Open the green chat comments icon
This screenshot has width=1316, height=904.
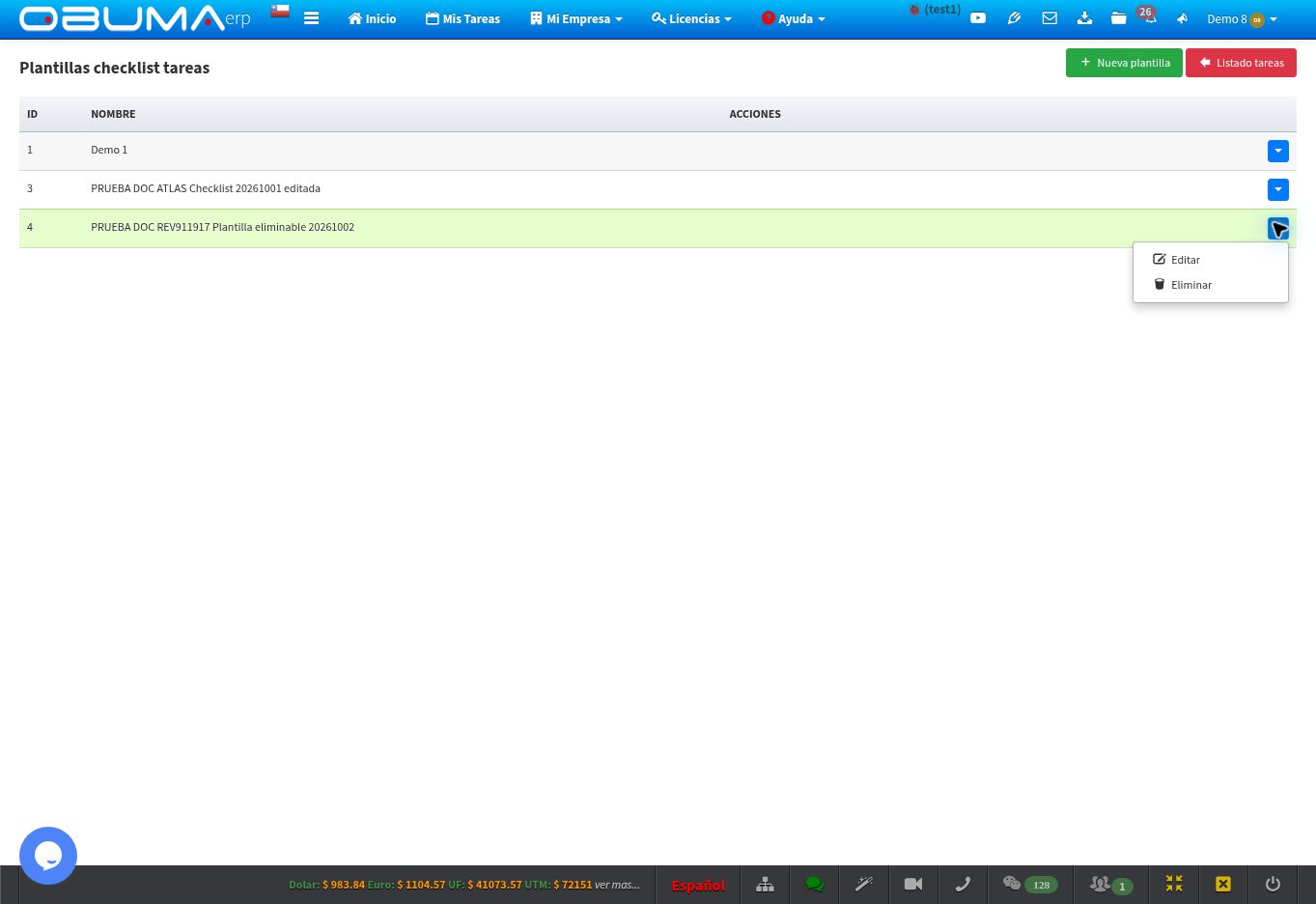pyautogui.click(x=815, y=885)
